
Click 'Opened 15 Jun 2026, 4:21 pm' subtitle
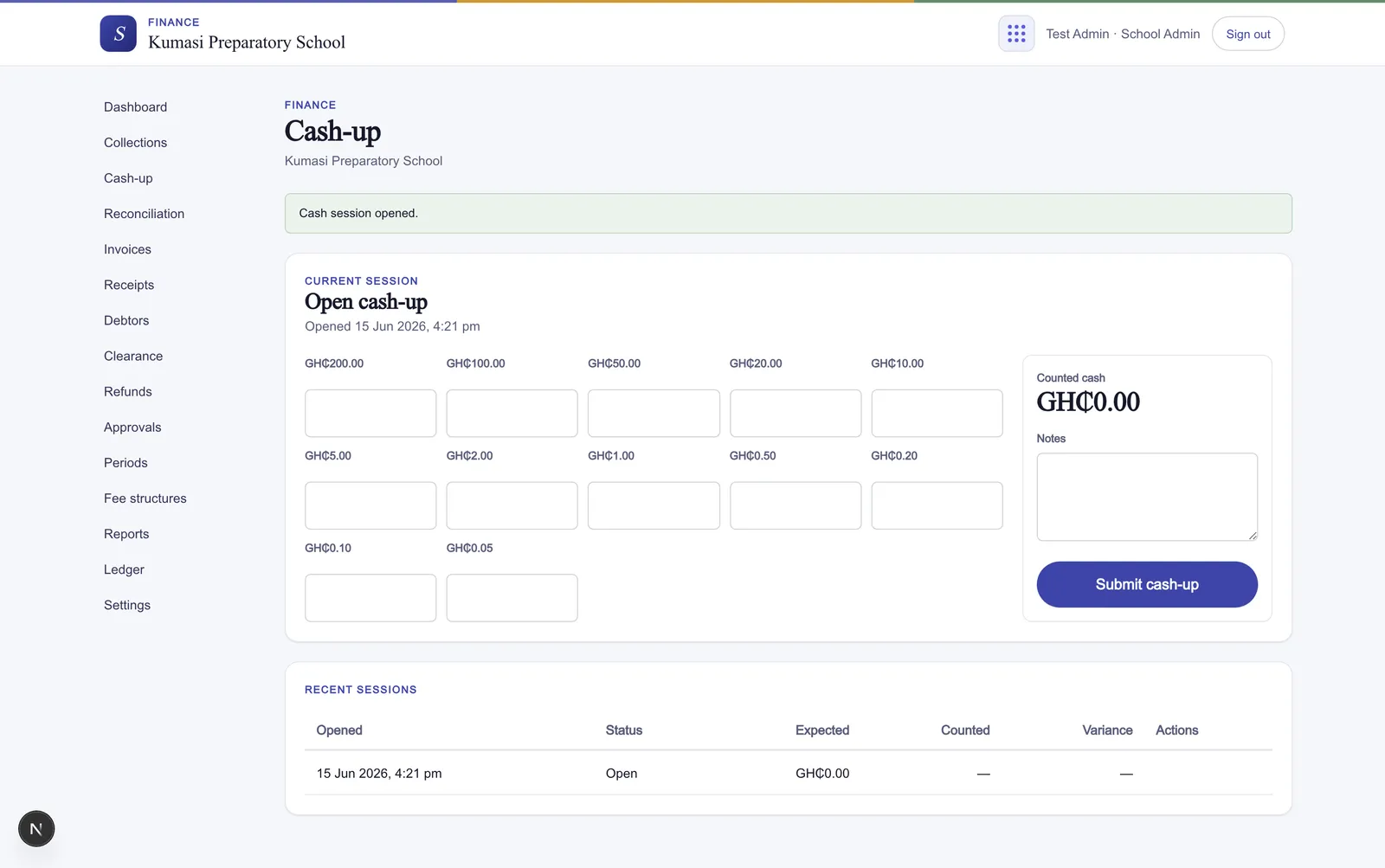392,326
